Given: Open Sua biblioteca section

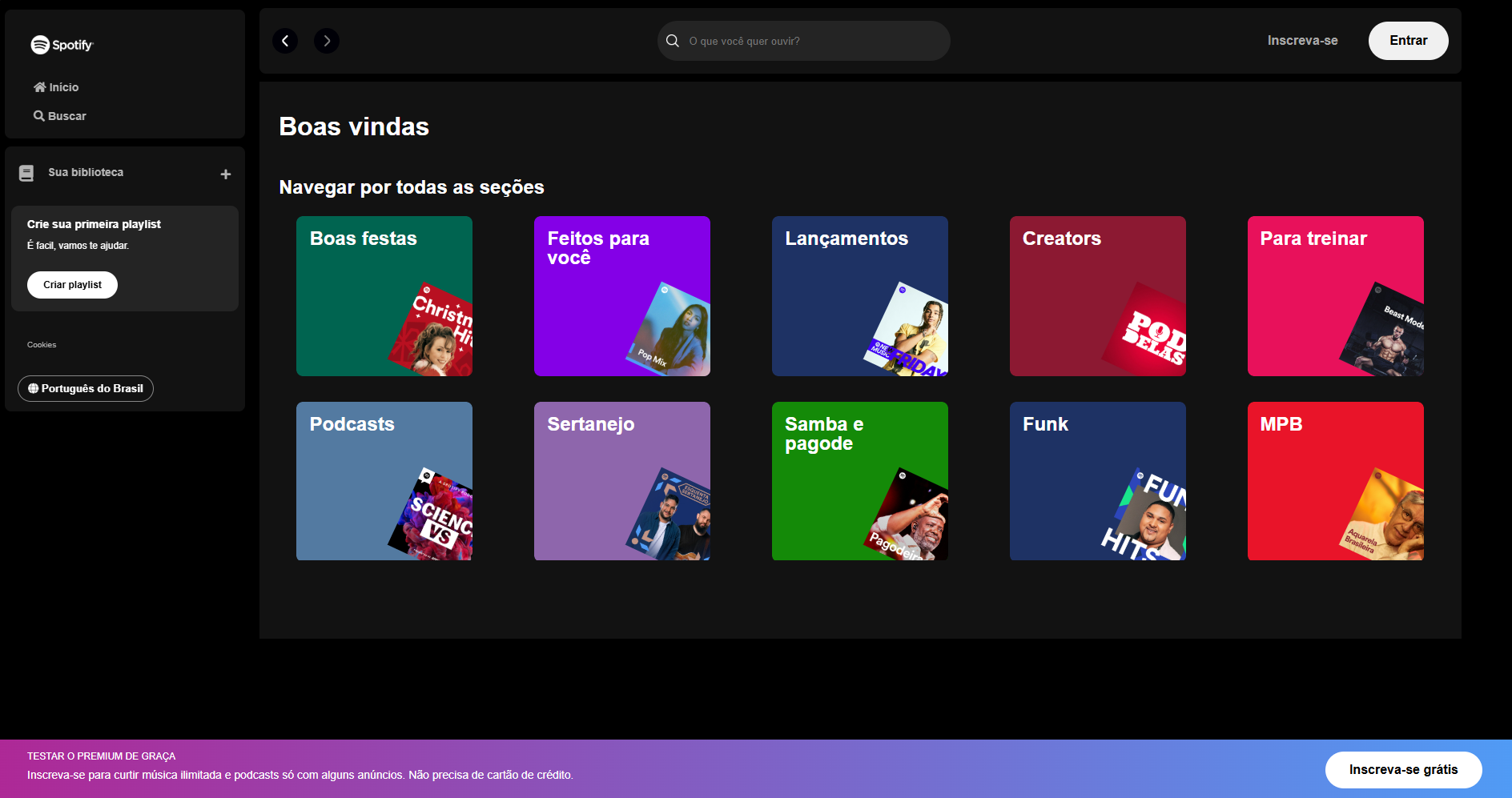Looking at the screenshot, I should 86,172.
